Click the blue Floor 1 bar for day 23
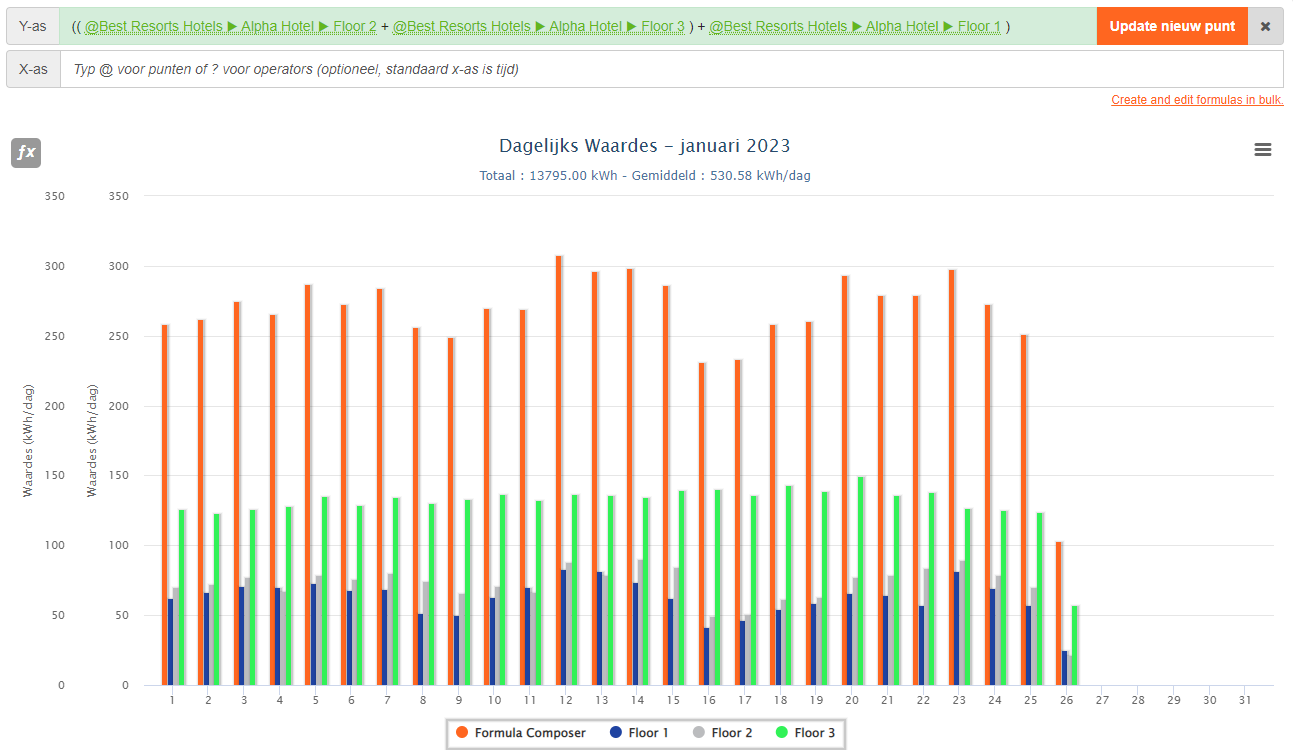 tap(956, 630)
